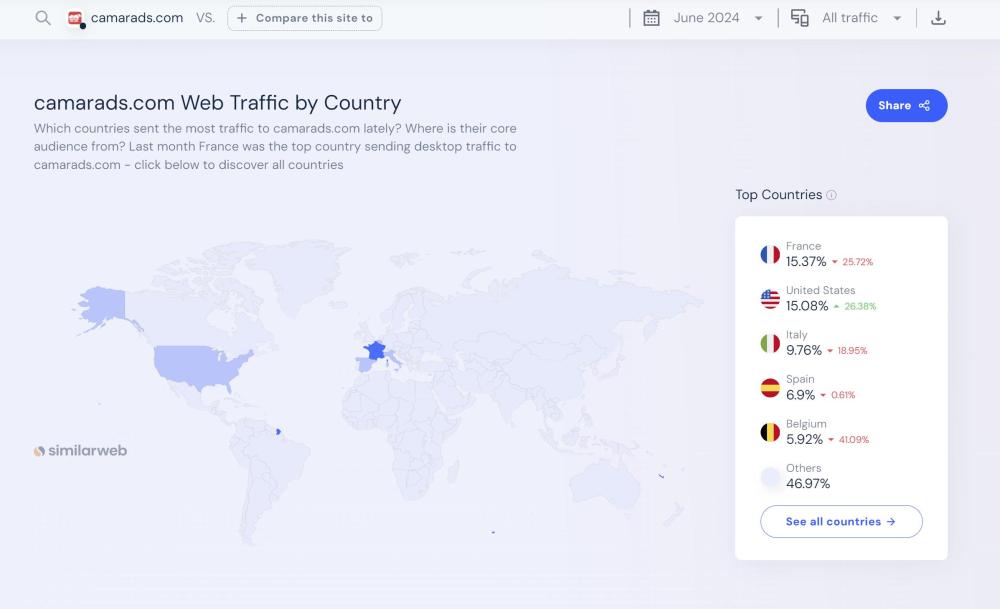Click the Italy flag icon
Screen dimensions: 1000x609
pyautogui.click(x=770, y=343)
